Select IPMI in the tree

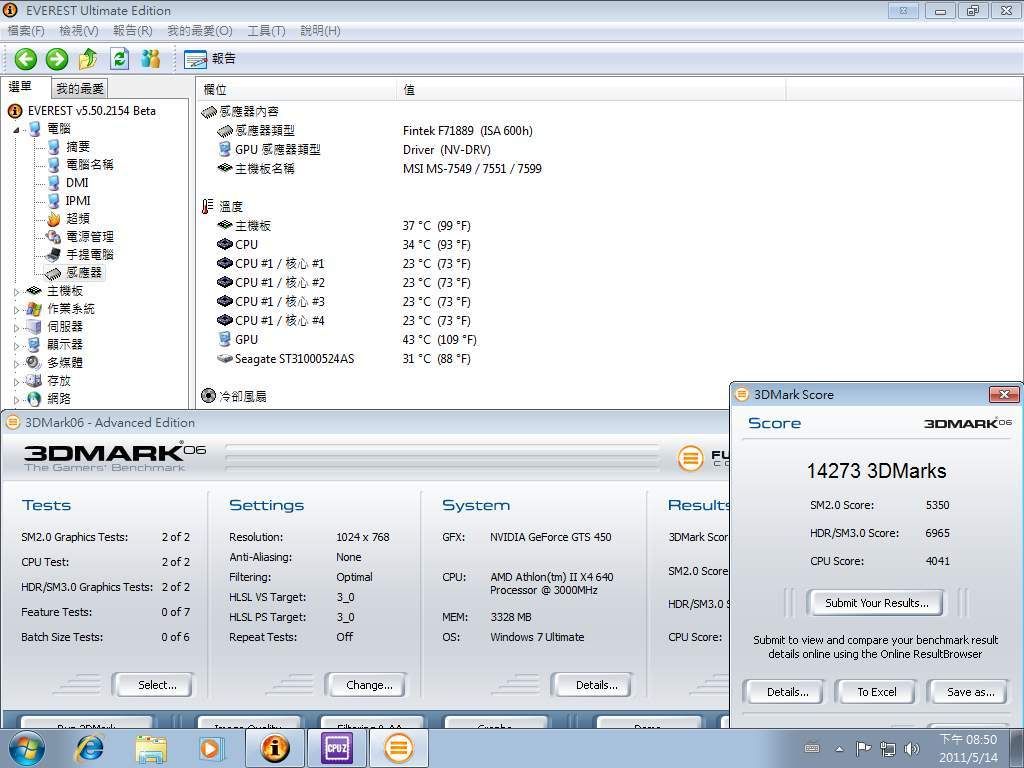coord(78,200)
